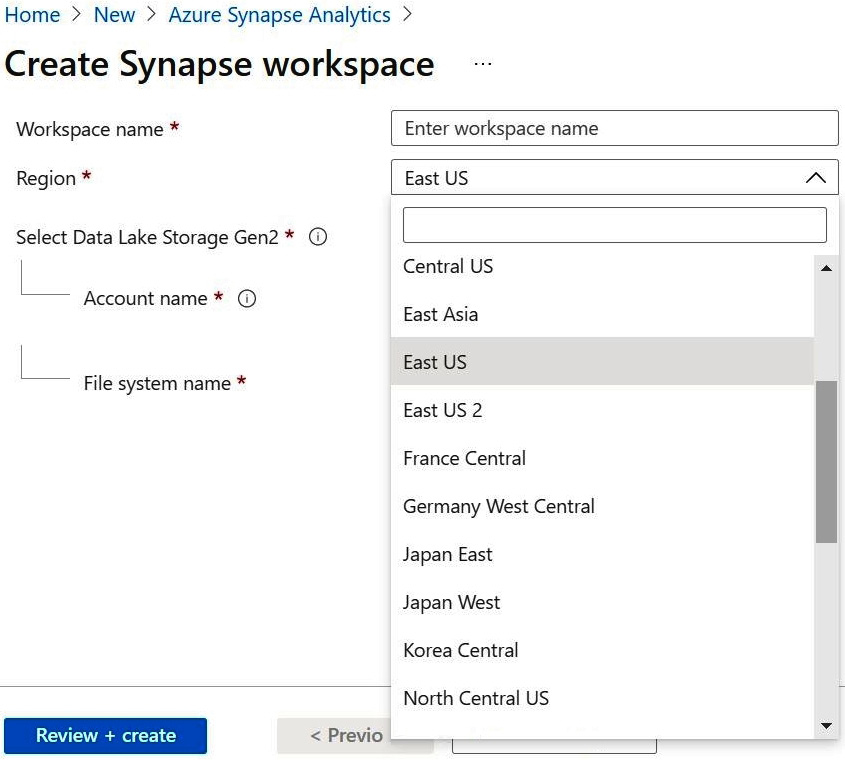Pick France Central region
This screenshot has height=760, width=845.
pyautogui.click(x=602, y=458)
